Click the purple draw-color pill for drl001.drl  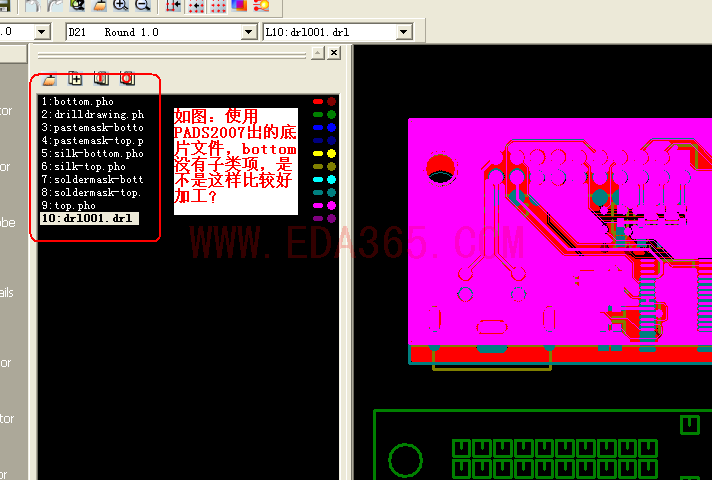click(x=318, y=219)
